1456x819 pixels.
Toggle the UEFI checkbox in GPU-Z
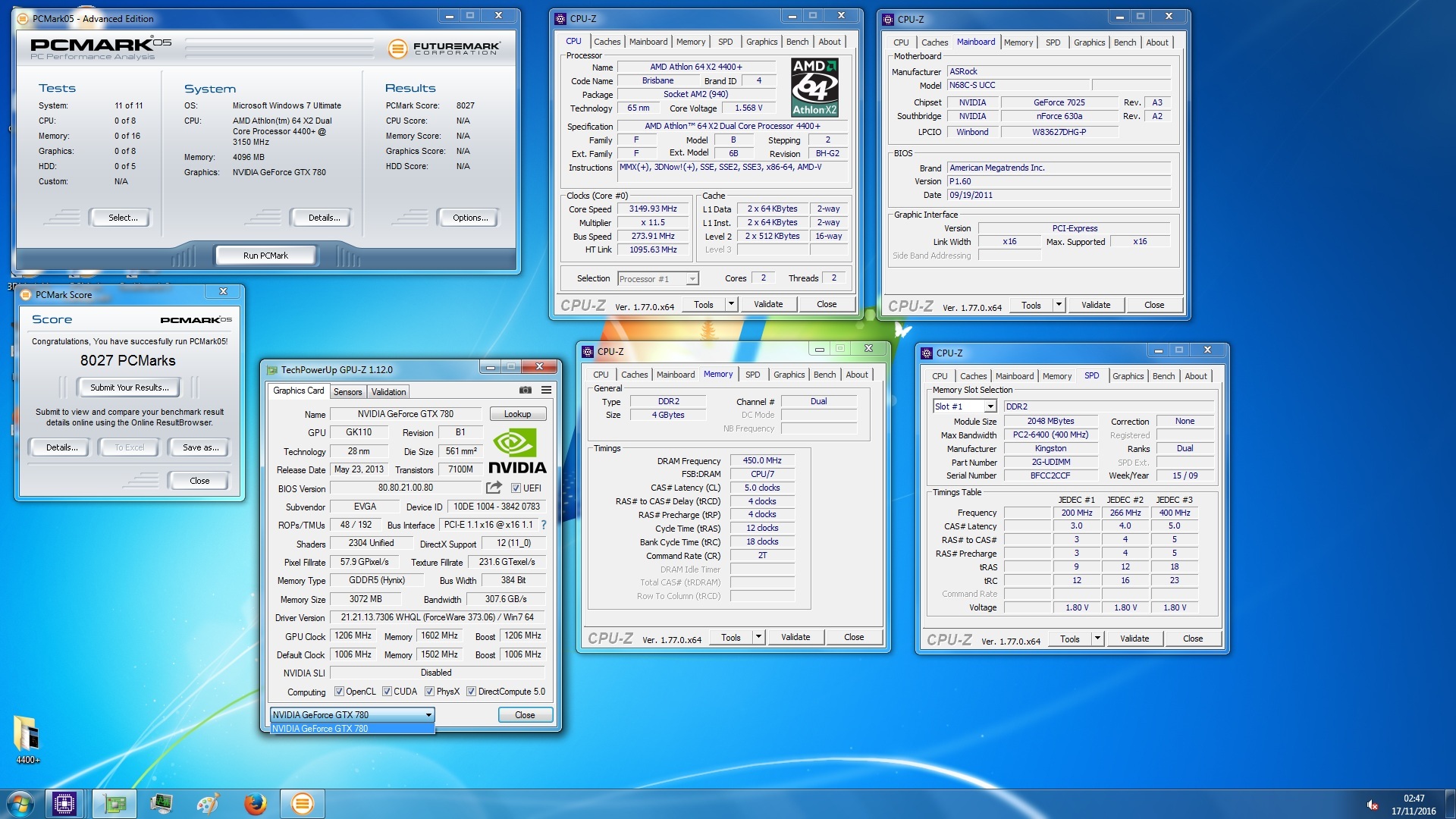516,488
